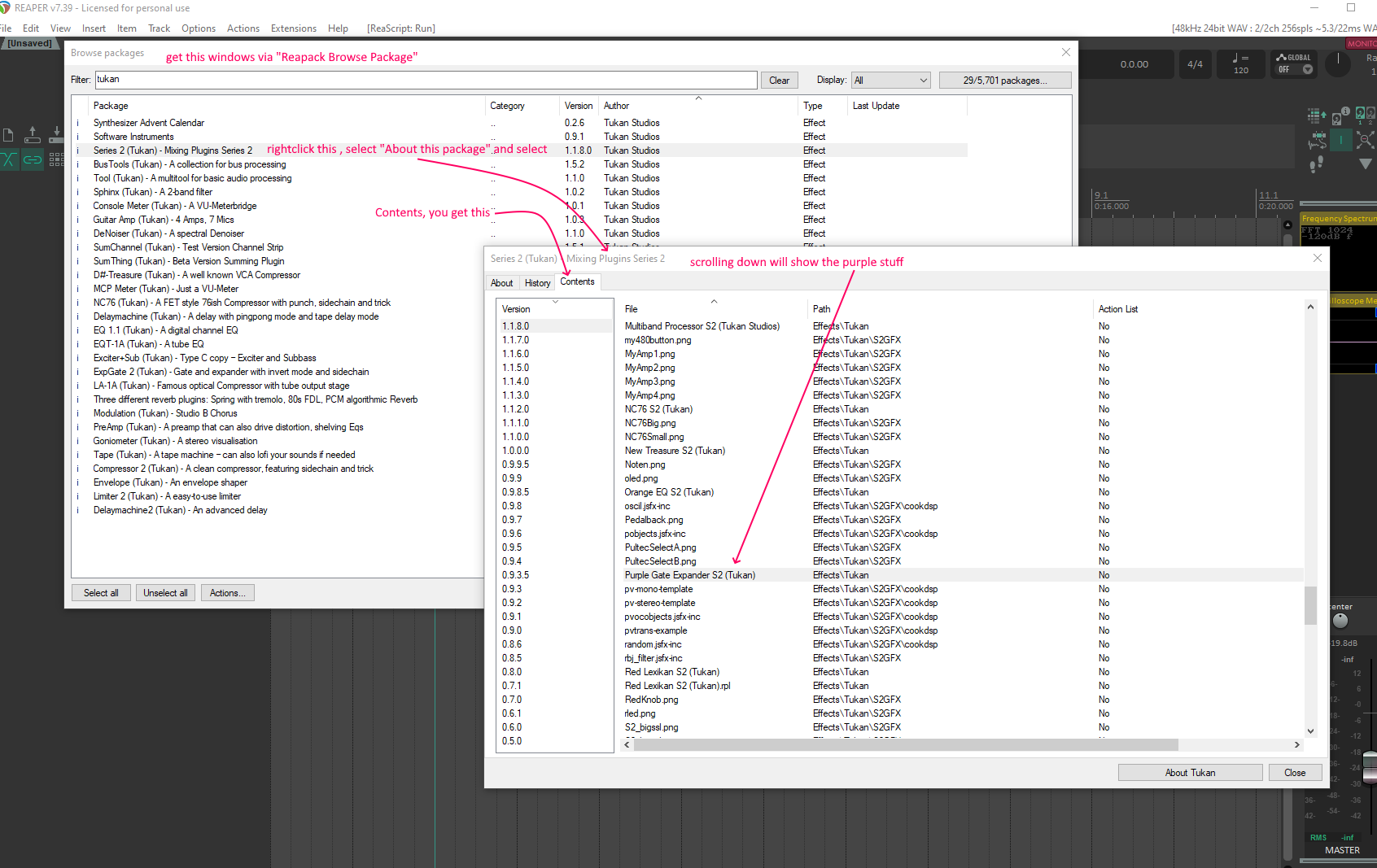Select version 1.1.7.0 in version list
The image size is (1377, 868).
pos(554,340)
